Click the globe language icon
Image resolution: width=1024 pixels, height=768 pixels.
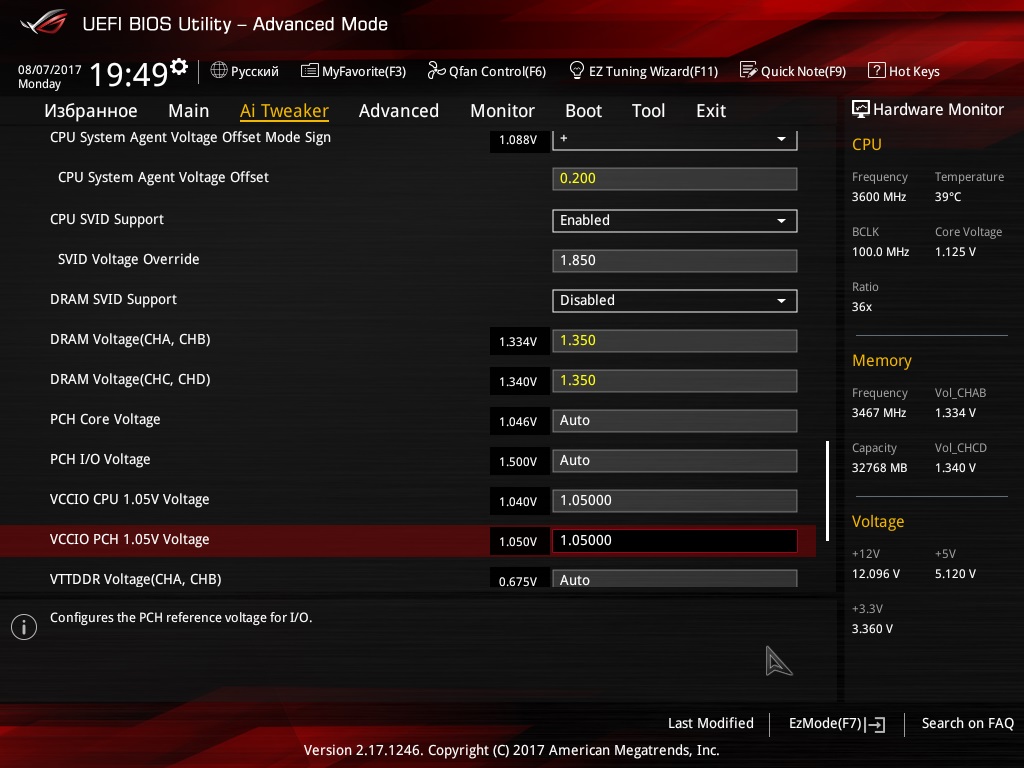click(219, 70)
